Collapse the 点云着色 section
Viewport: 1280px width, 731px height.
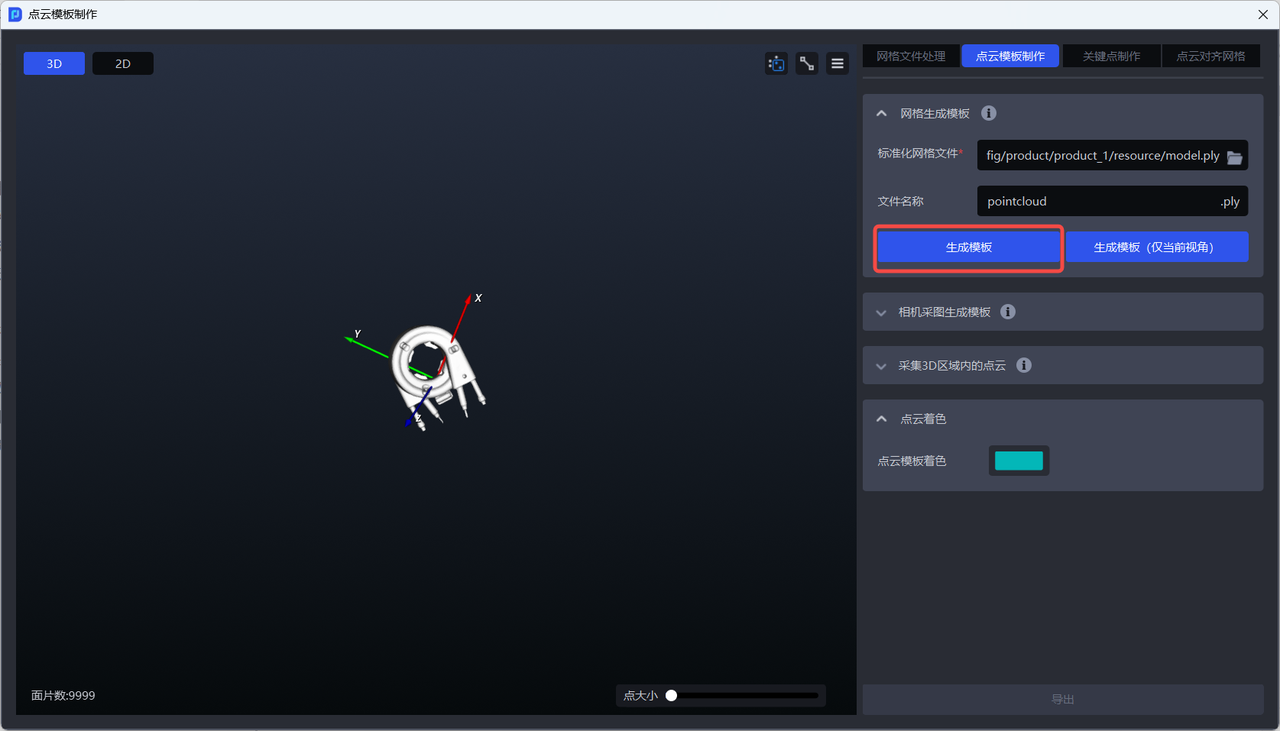point(881,419)
